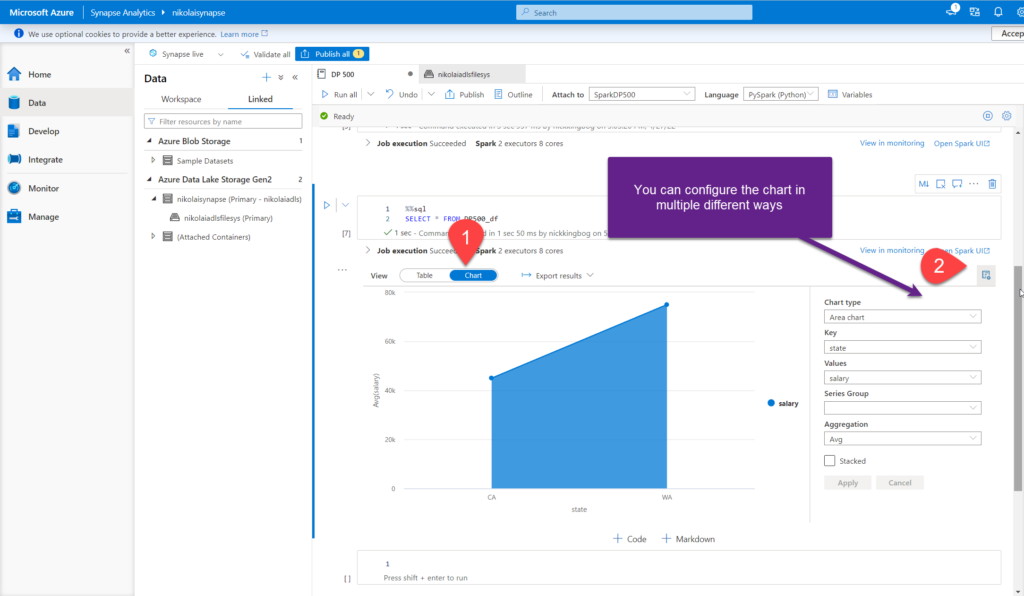The image size is (1024, 596).
Task: Expand the (Attached Containers) node
Action: click(153, 236)
